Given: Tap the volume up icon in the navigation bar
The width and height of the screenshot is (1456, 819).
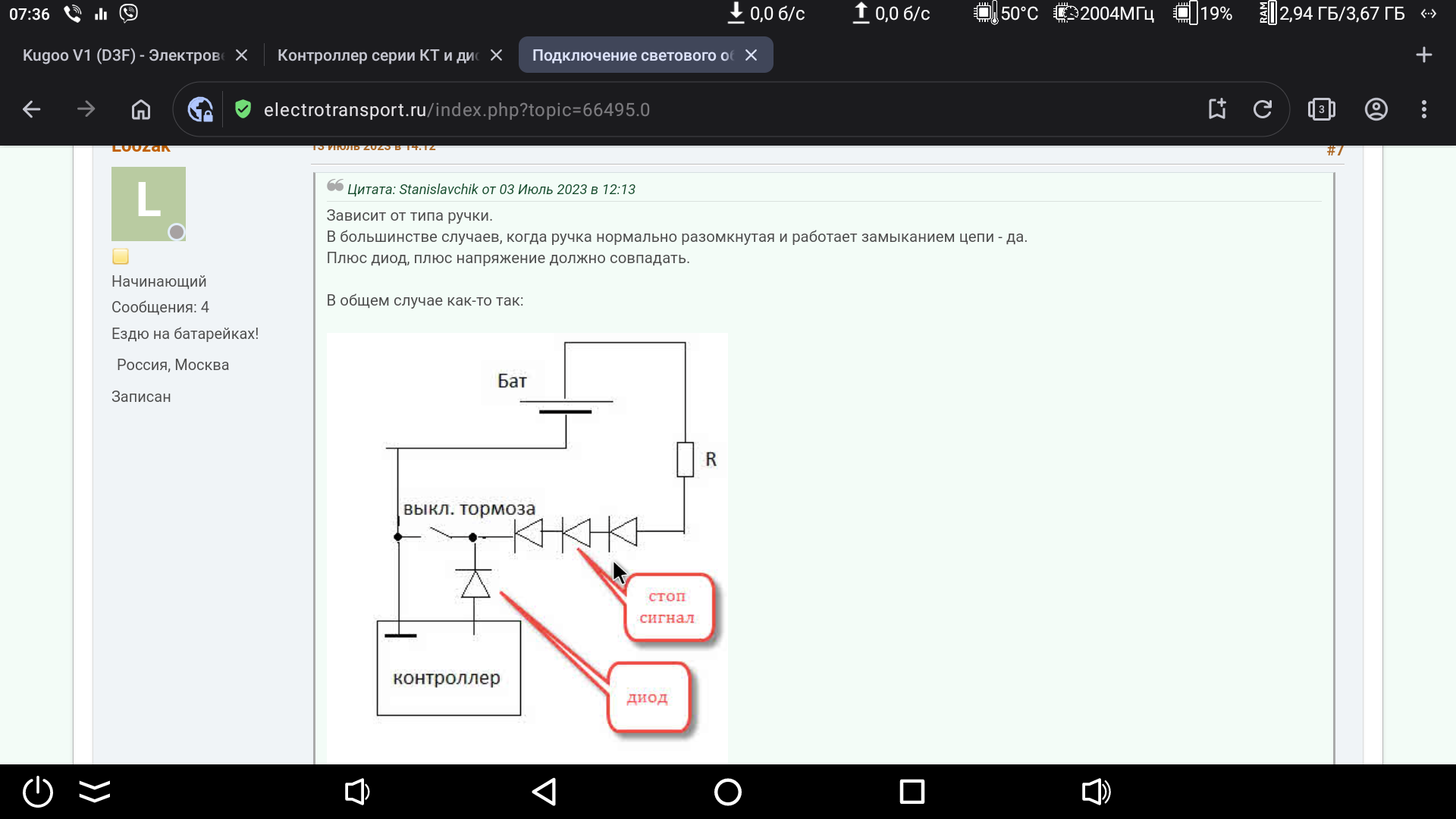Looking at the screenshot, I should (x=1096, y=792).
